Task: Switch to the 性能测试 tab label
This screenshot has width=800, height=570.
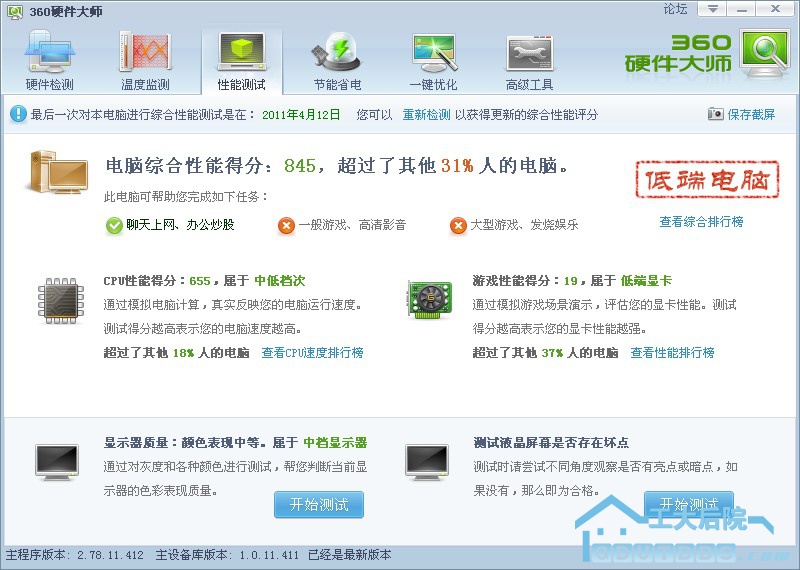Action: (241, 85)
